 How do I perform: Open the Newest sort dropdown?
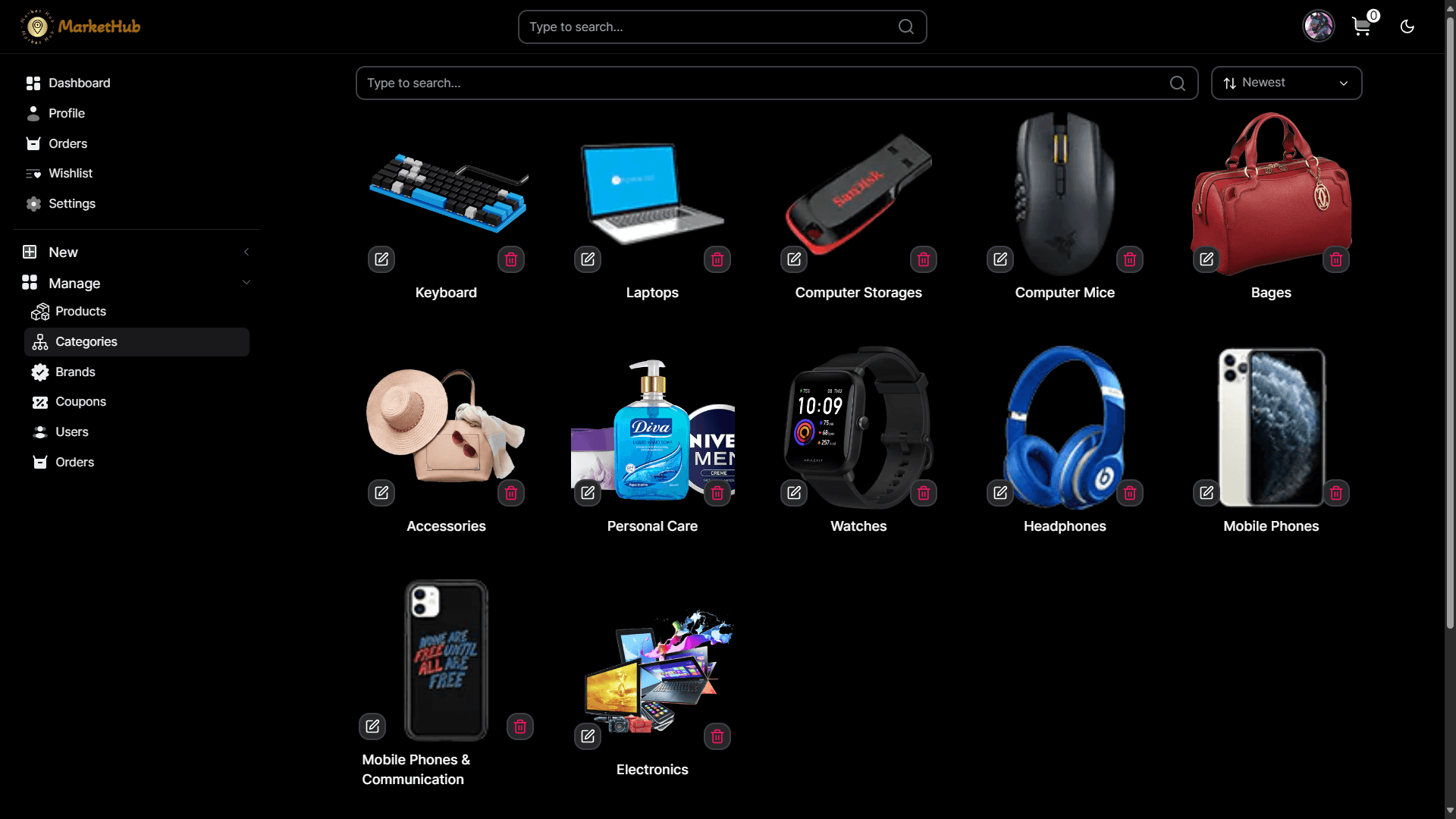click(x=1287, y=83)
